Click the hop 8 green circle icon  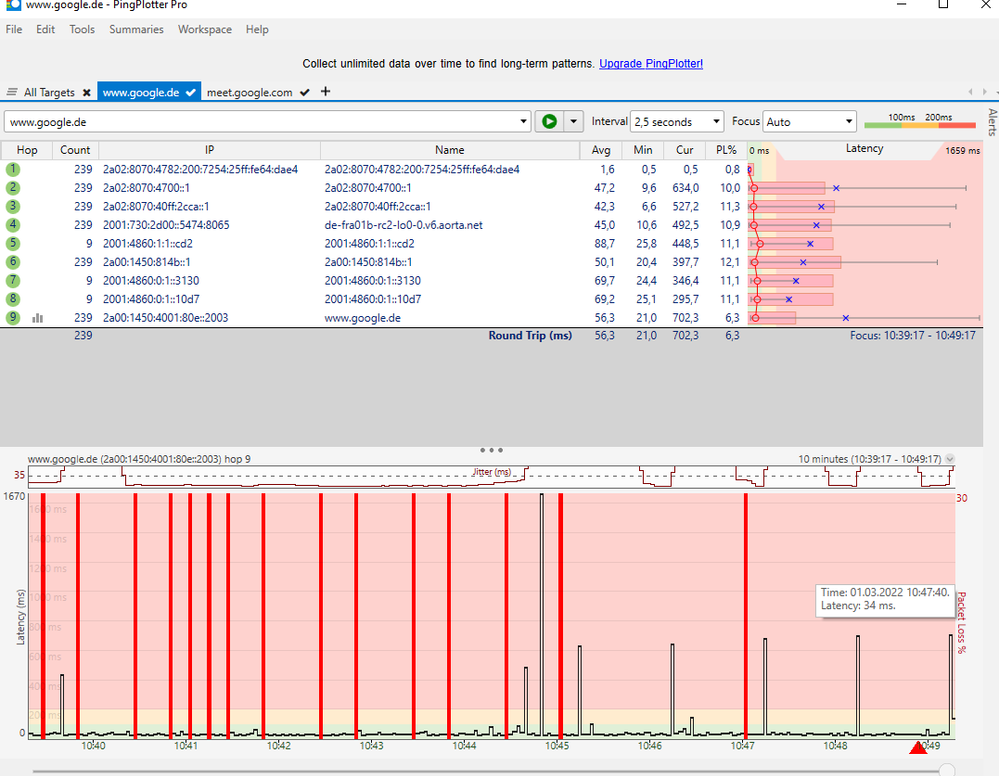(13, 299)
